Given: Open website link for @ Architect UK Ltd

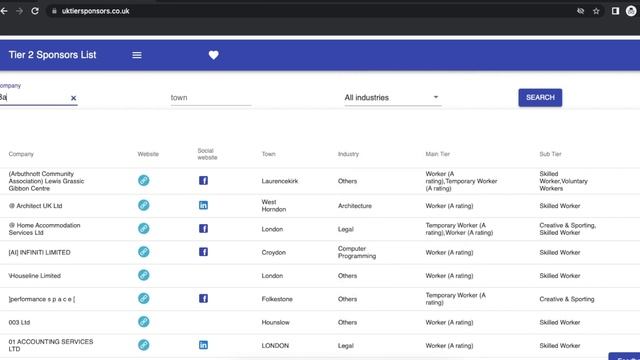Looking at the screenshot, I should tap(144, 205).
